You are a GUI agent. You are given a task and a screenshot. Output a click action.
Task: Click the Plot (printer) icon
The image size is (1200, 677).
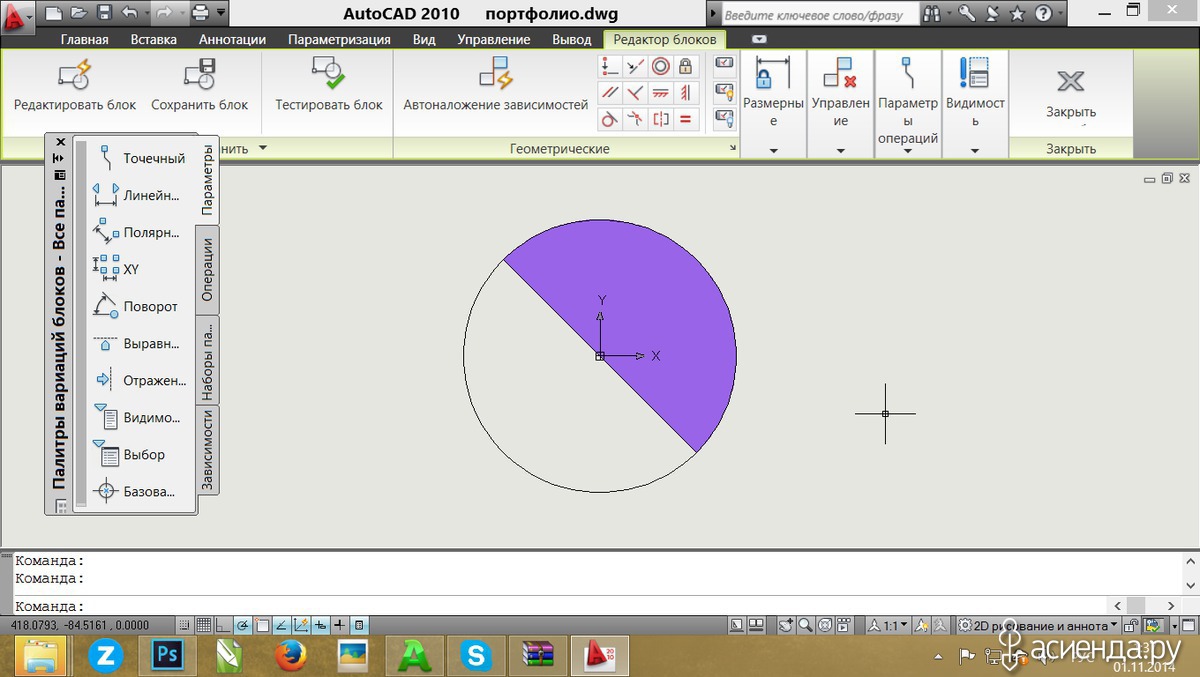(x=200, y=13)
